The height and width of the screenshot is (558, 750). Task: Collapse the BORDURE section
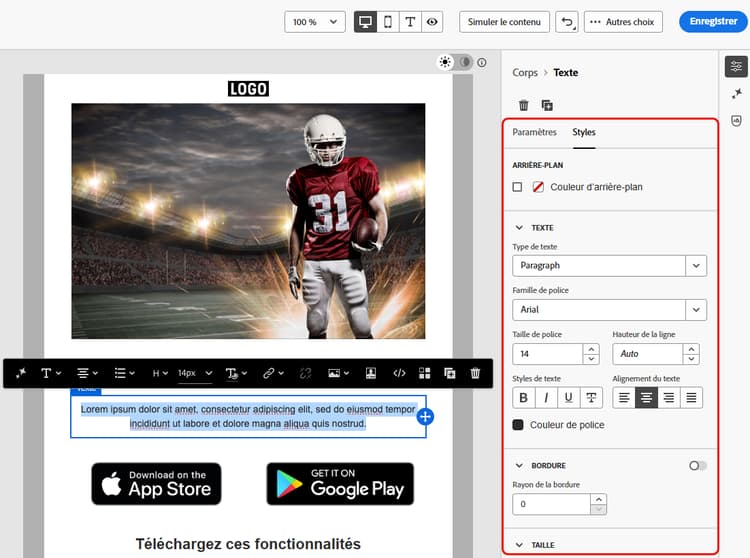pos(519,466)
